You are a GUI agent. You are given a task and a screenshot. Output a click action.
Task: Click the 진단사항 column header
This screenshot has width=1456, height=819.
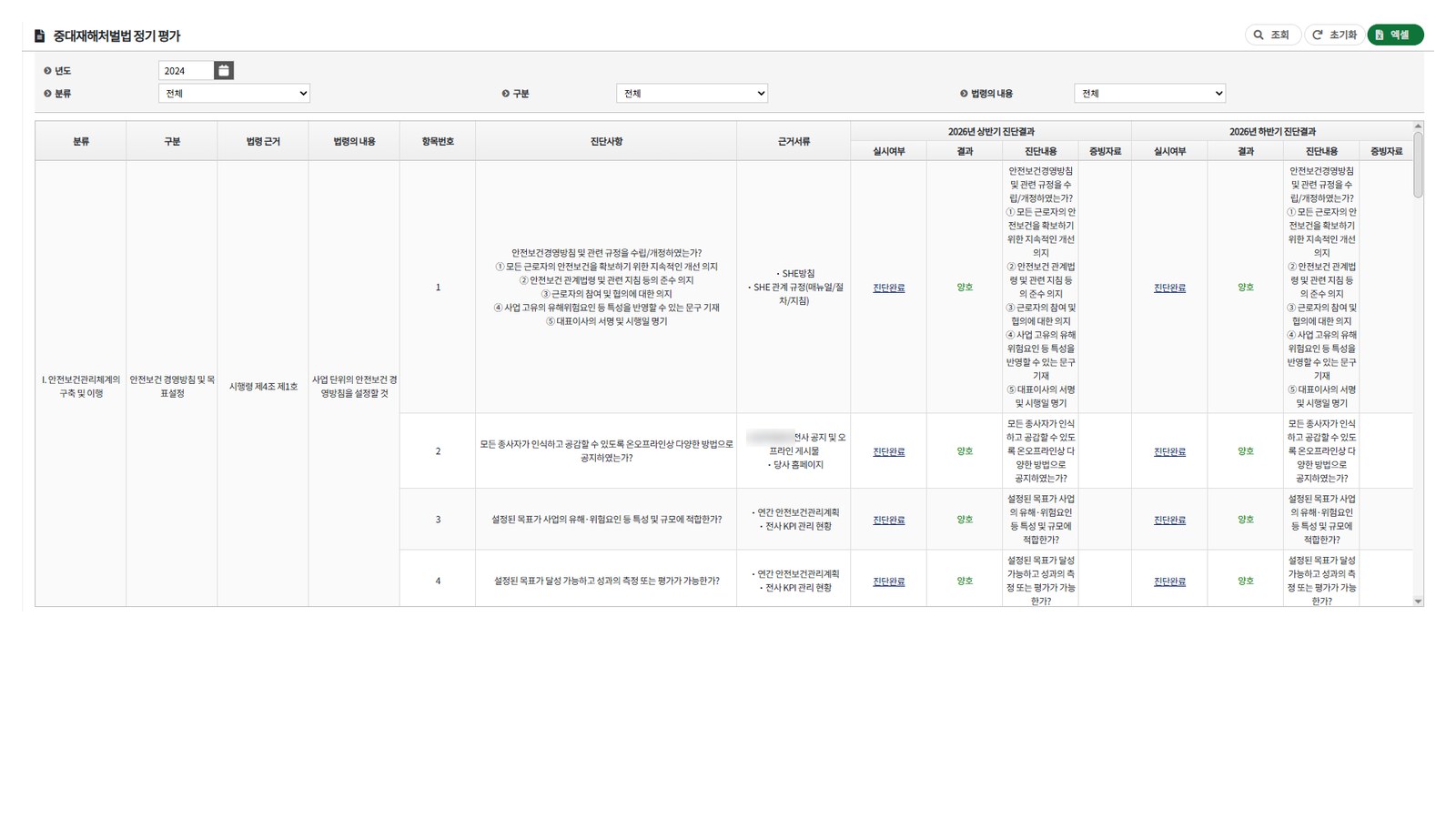tap(606, 141)
